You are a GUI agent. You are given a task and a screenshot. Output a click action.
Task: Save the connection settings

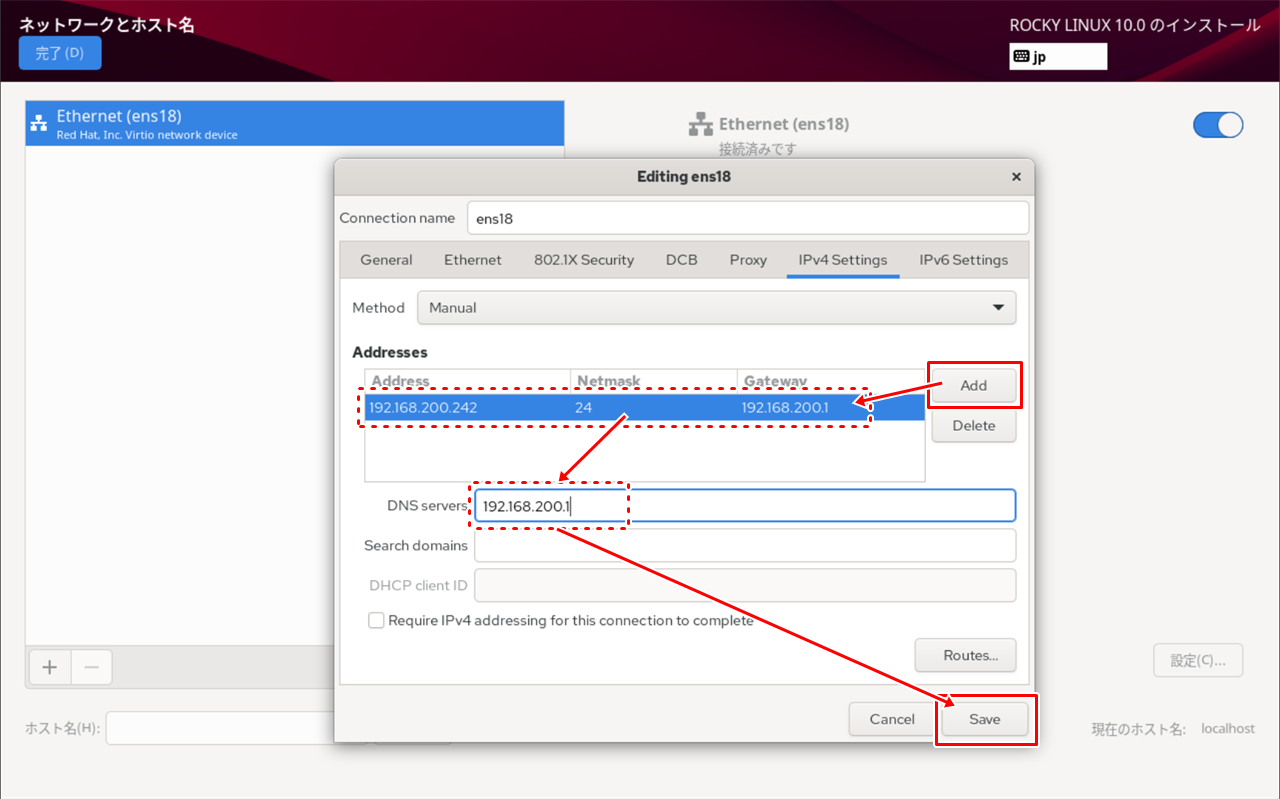984,719
